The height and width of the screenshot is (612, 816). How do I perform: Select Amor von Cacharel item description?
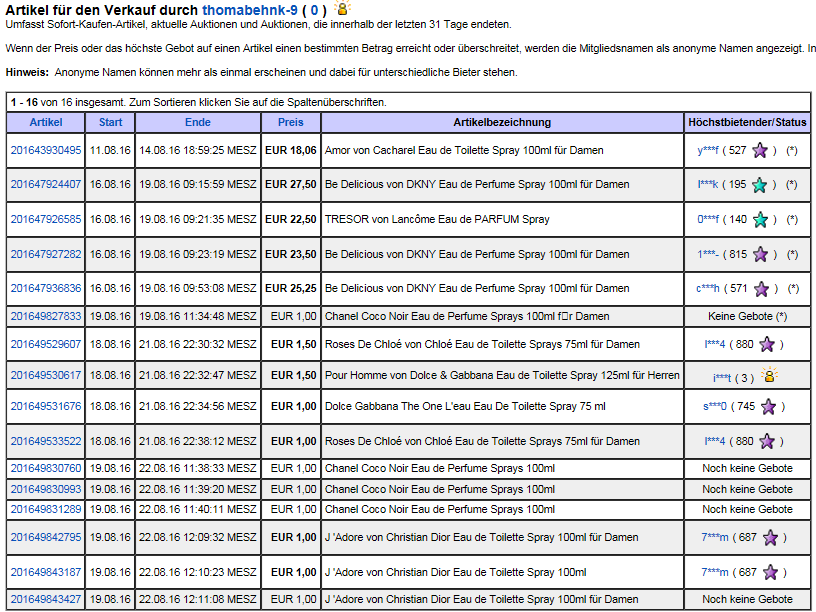(x=464, y=150)
